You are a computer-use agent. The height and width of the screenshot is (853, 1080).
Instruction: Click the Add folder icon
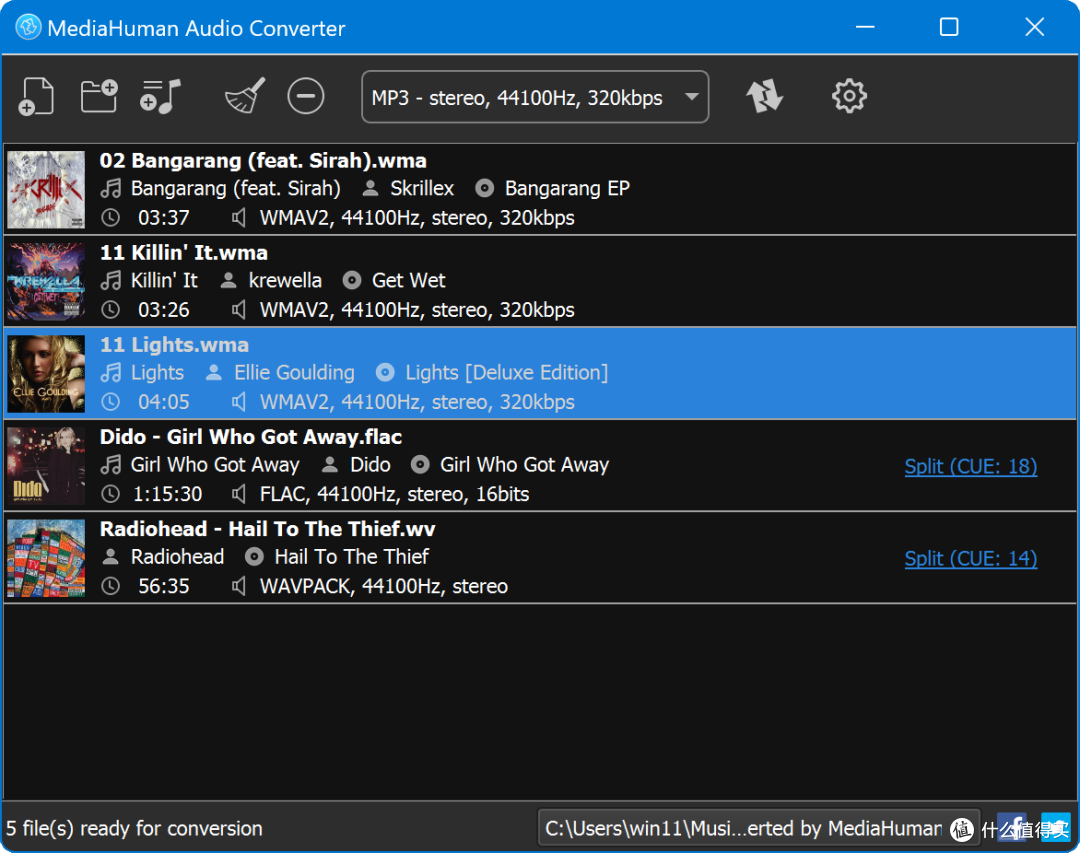(x=99, y=96)
